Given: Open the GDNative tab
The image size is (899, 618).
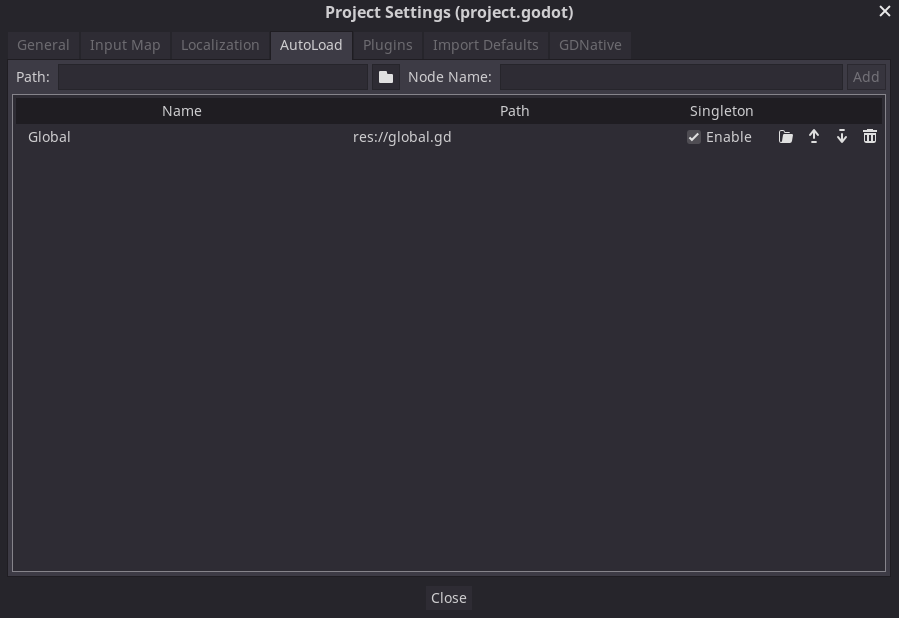Looking at the screenshot, I should click(x=590, y=45).
